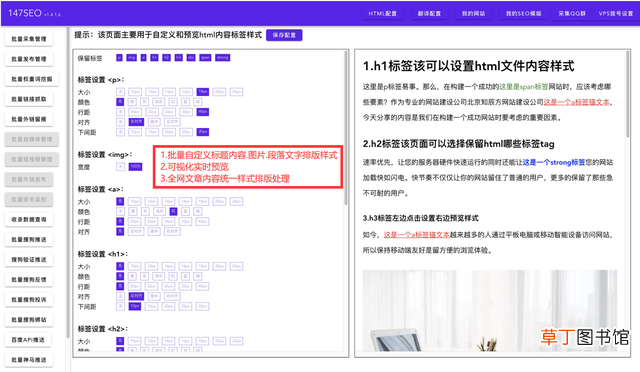This screenshot has width=640, height=372.
Task: Open 我的SEO模板 in top bar
Action: pyautogui.click(x=524, y=13)
